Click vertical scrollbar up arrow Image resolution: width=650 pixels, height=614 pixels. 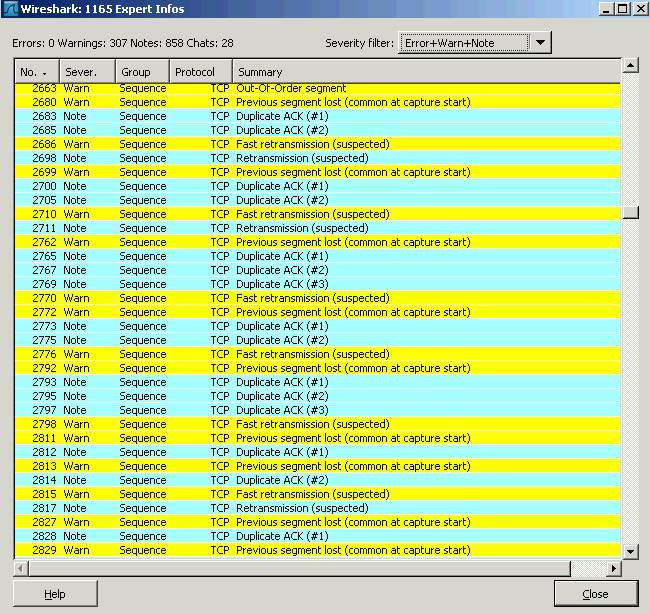pyautogui.click(x=630, y=66)
